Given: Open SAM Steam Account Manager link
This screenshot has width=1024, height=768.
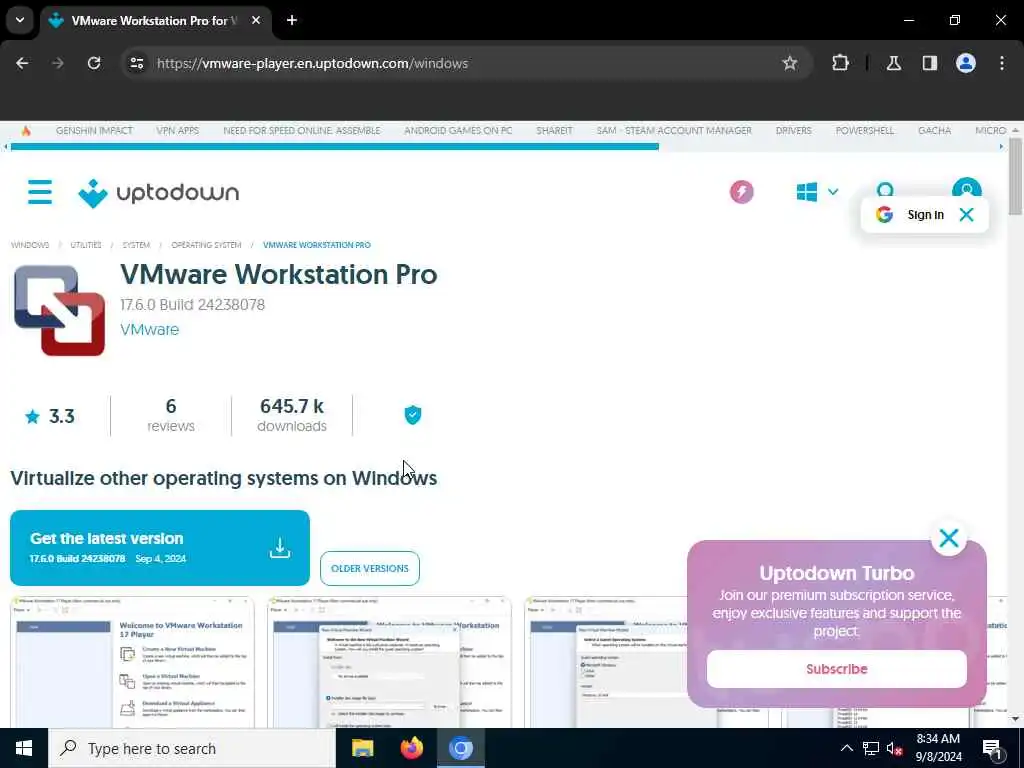Looking at the screenshot, I should [x=674, y=131].
